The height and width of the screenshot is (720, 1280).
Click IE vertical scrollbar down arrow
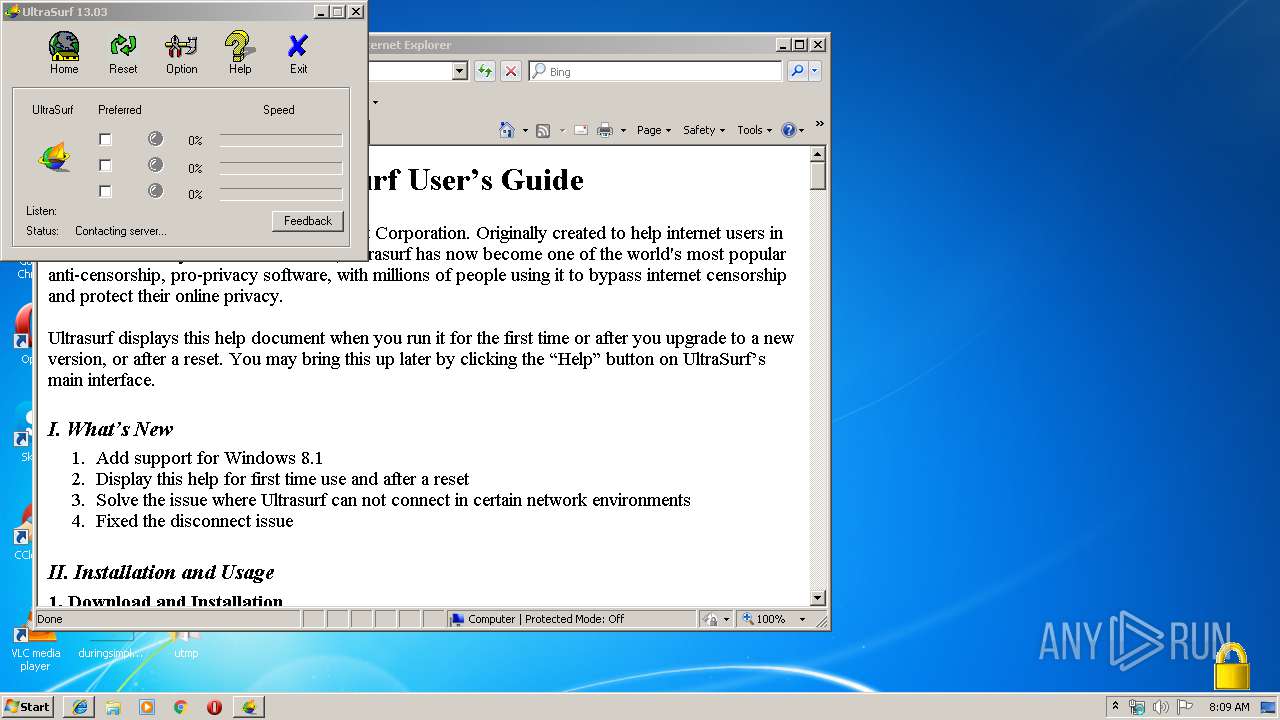point(818,598)
